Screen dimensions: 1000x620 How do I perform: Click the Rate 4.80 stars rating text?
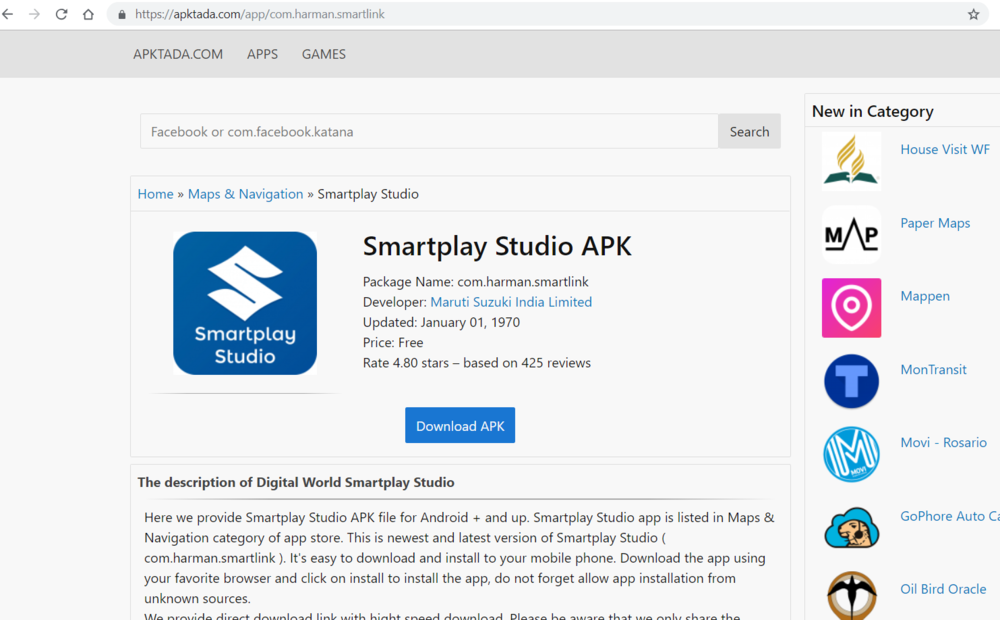coord(477,363)
